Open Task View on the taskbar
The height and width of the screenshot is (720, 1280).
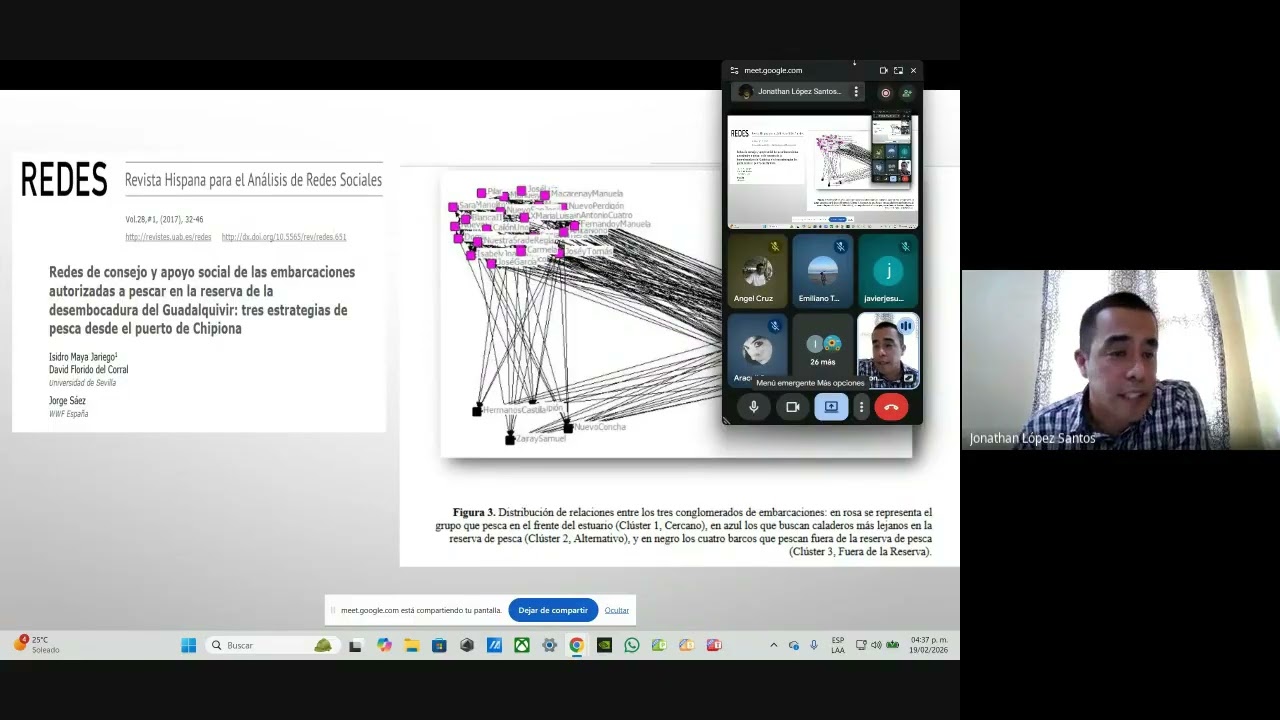pos(355,645)
